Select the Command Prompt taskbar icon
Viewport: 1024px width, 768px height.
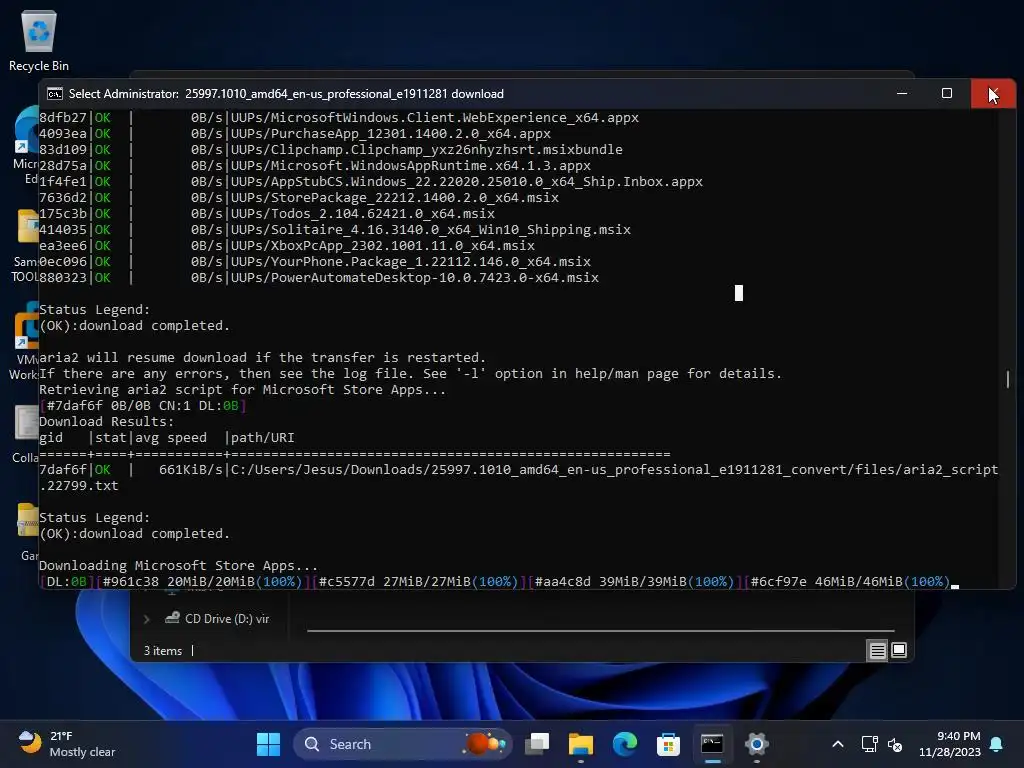(712, 744)
